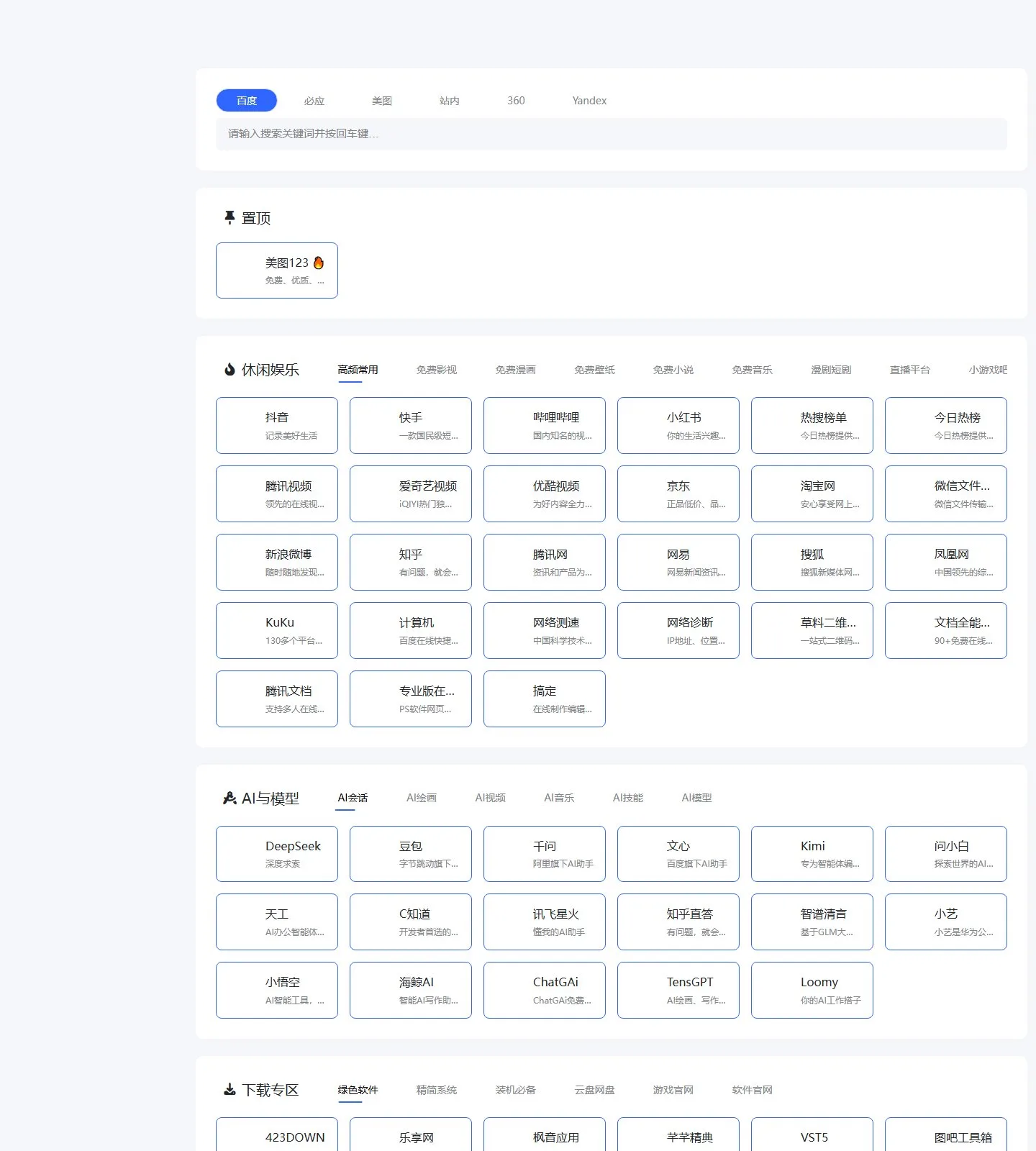Open the 问小白 card
Image resolution: width=1036 pixels, height=1151 pixels.
point(946,854)
